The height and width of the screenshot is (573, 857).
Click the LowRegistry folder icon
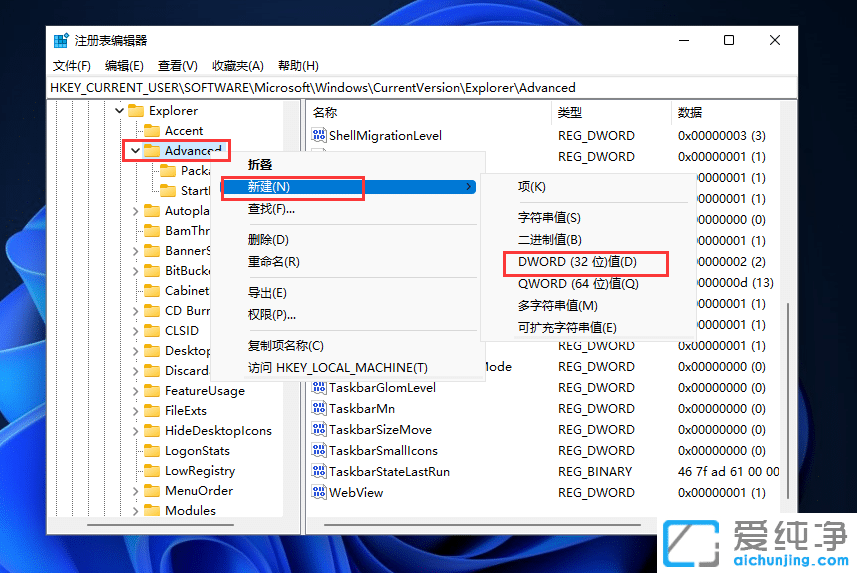click(x=152, y=471)
